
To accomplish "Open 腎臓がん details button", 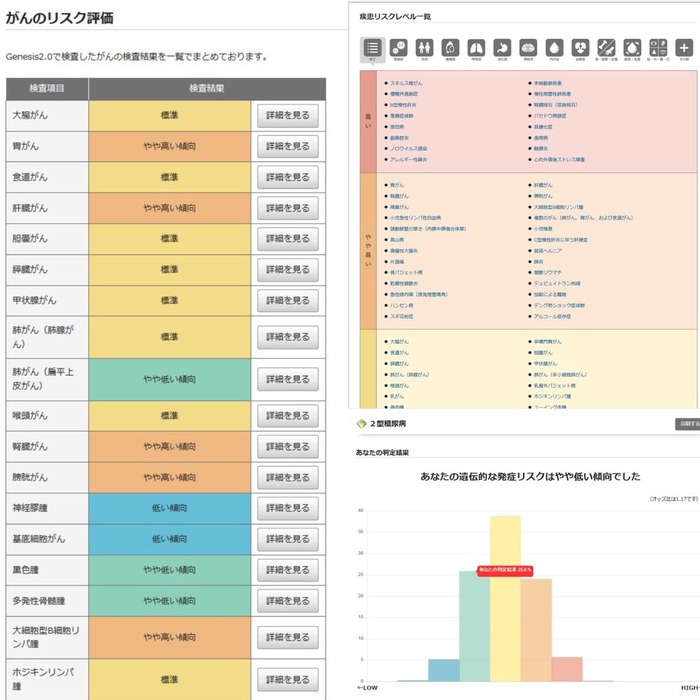I will click(288, 446).
